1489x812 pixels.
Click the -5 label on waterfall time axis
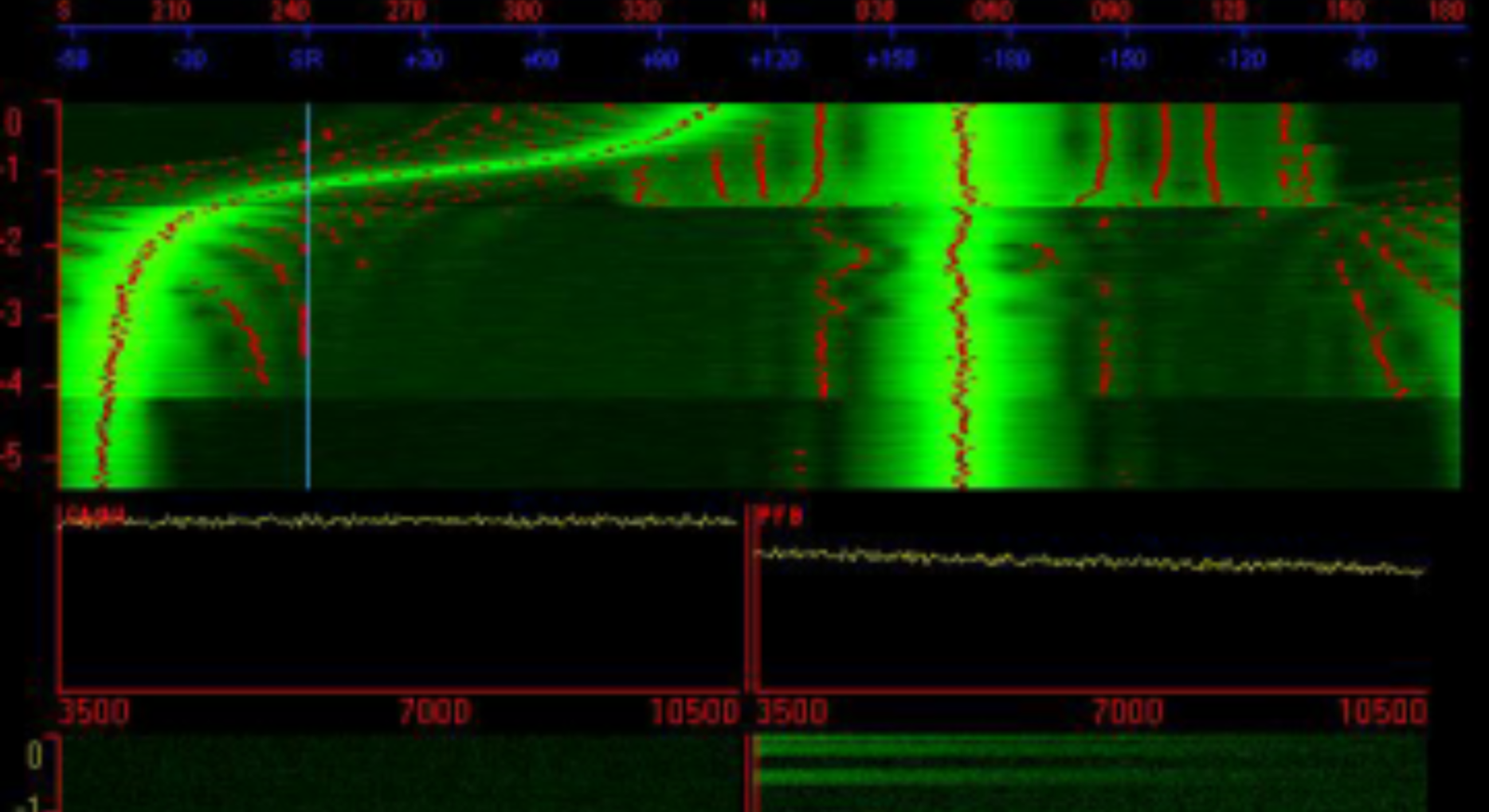pyautogui.click(x=13, y=457)
